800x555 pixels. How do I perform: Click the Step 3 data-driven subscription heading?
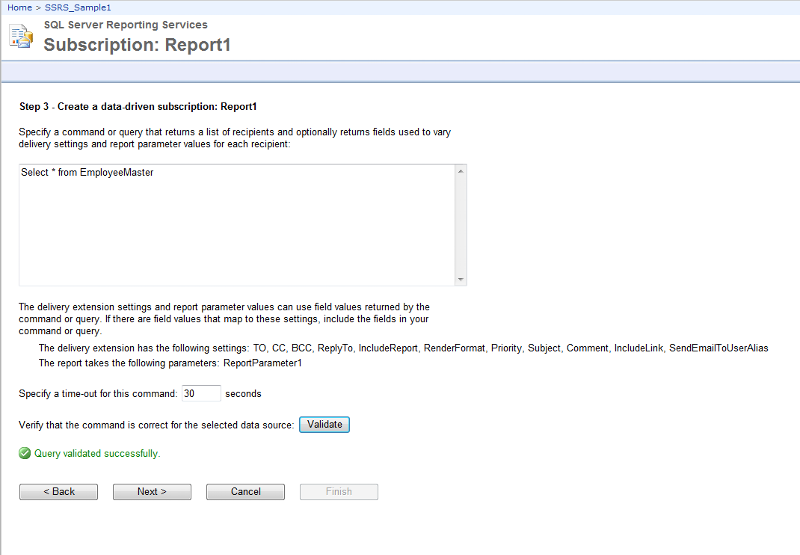138,107
